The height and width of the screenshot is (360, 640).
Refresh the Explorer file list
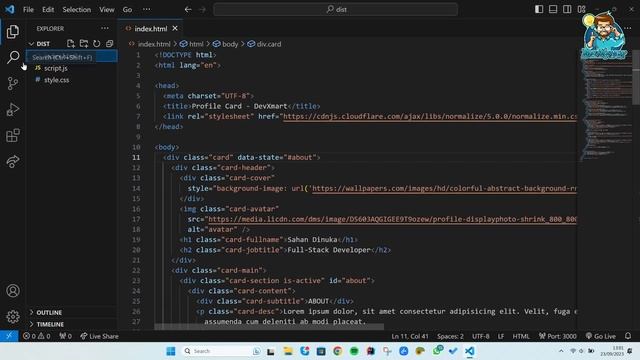click(97, 44)
